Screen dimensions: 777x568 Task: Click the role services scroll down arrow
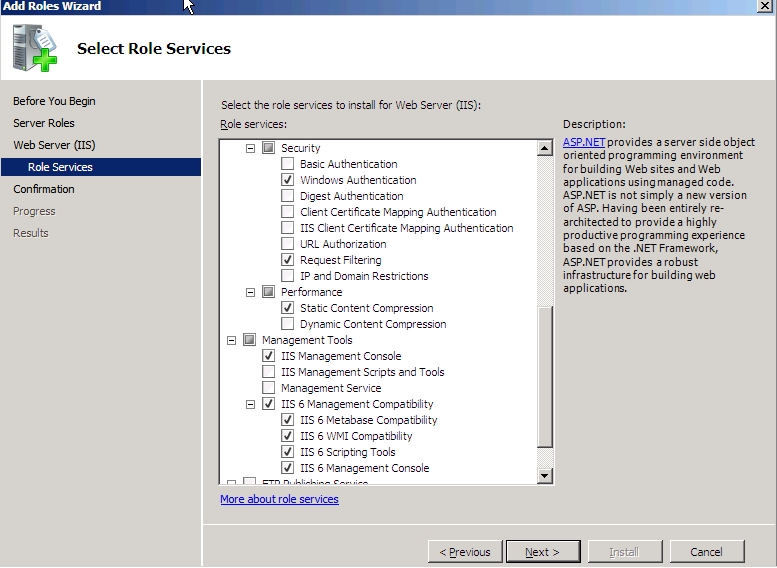(545, 476)
